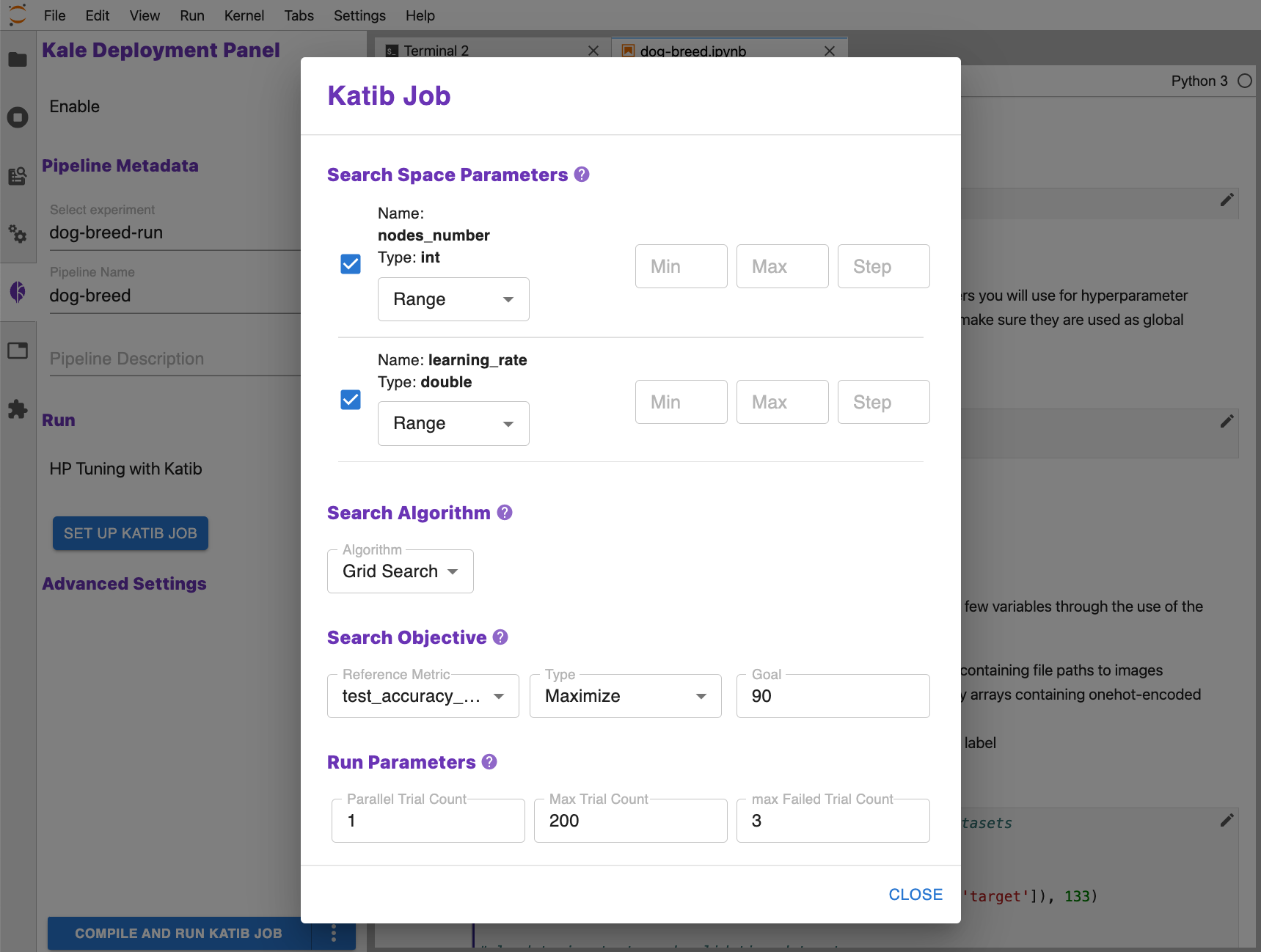Open the file browser folder icon in sidebar
Image resolution: width=1261 pixels, height=952 pixels.
point(18,59)
